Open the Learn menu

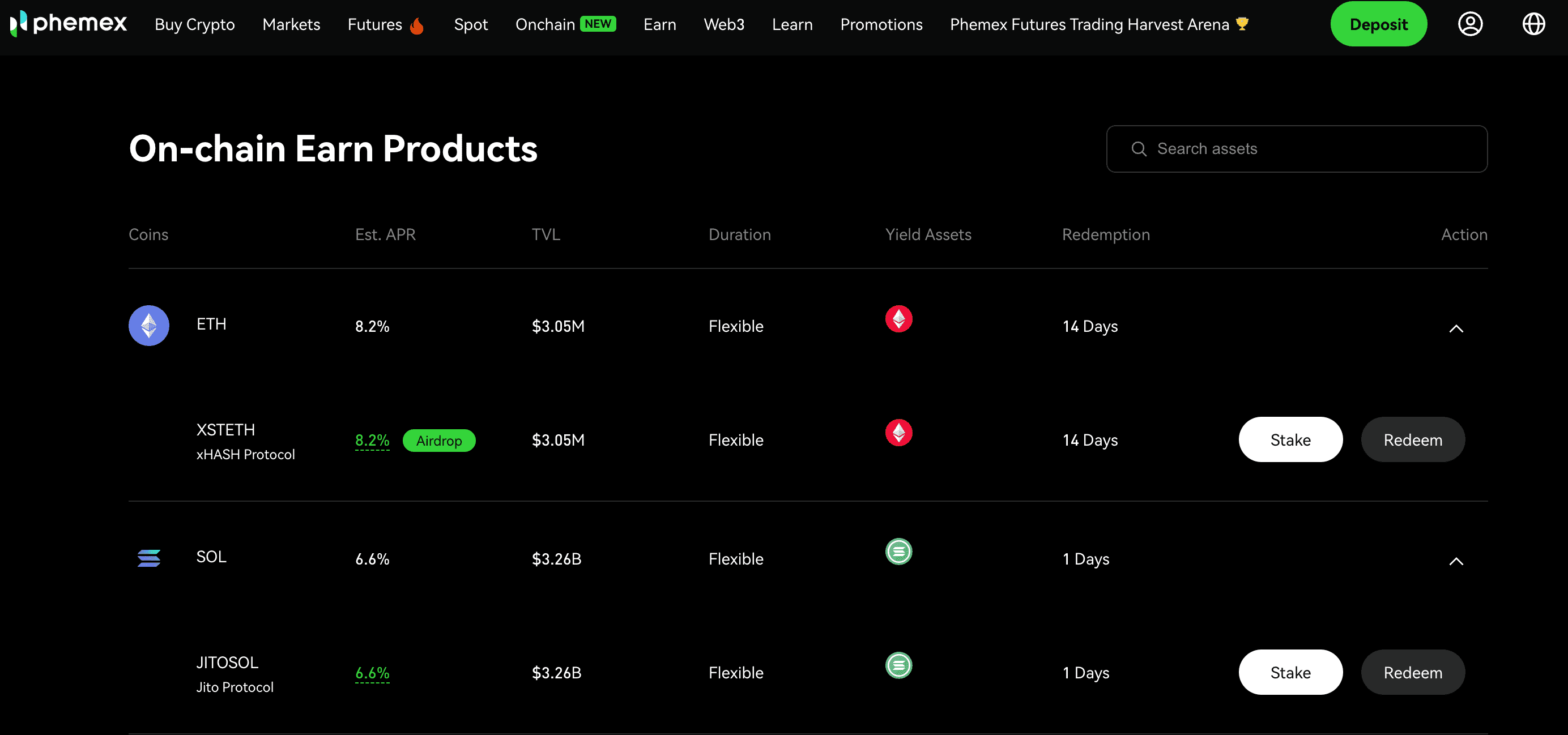[792, 24]
